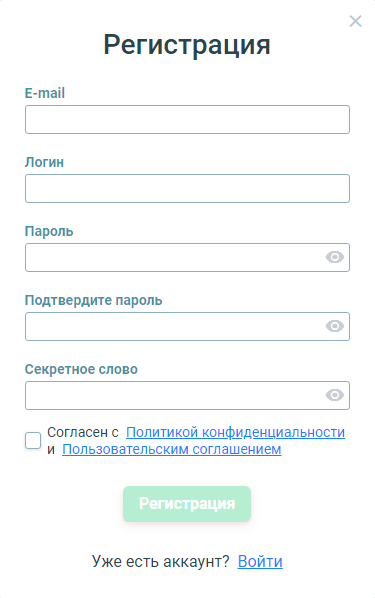Open the Политикой конфиденциальности link
375x598 pixels.
[x=235, y=432]
